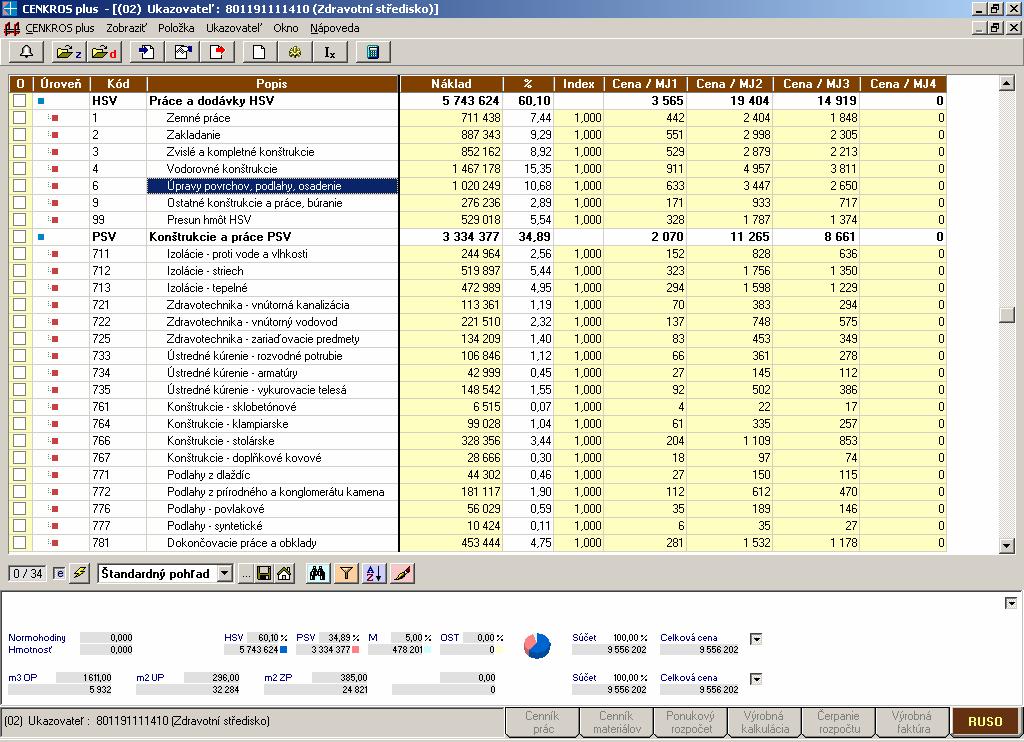Image resolution: width=1024 pixels, height=742 pixels.
Task: Click the Výrobná kalkulácia button
Action: [x=764, y=722]
